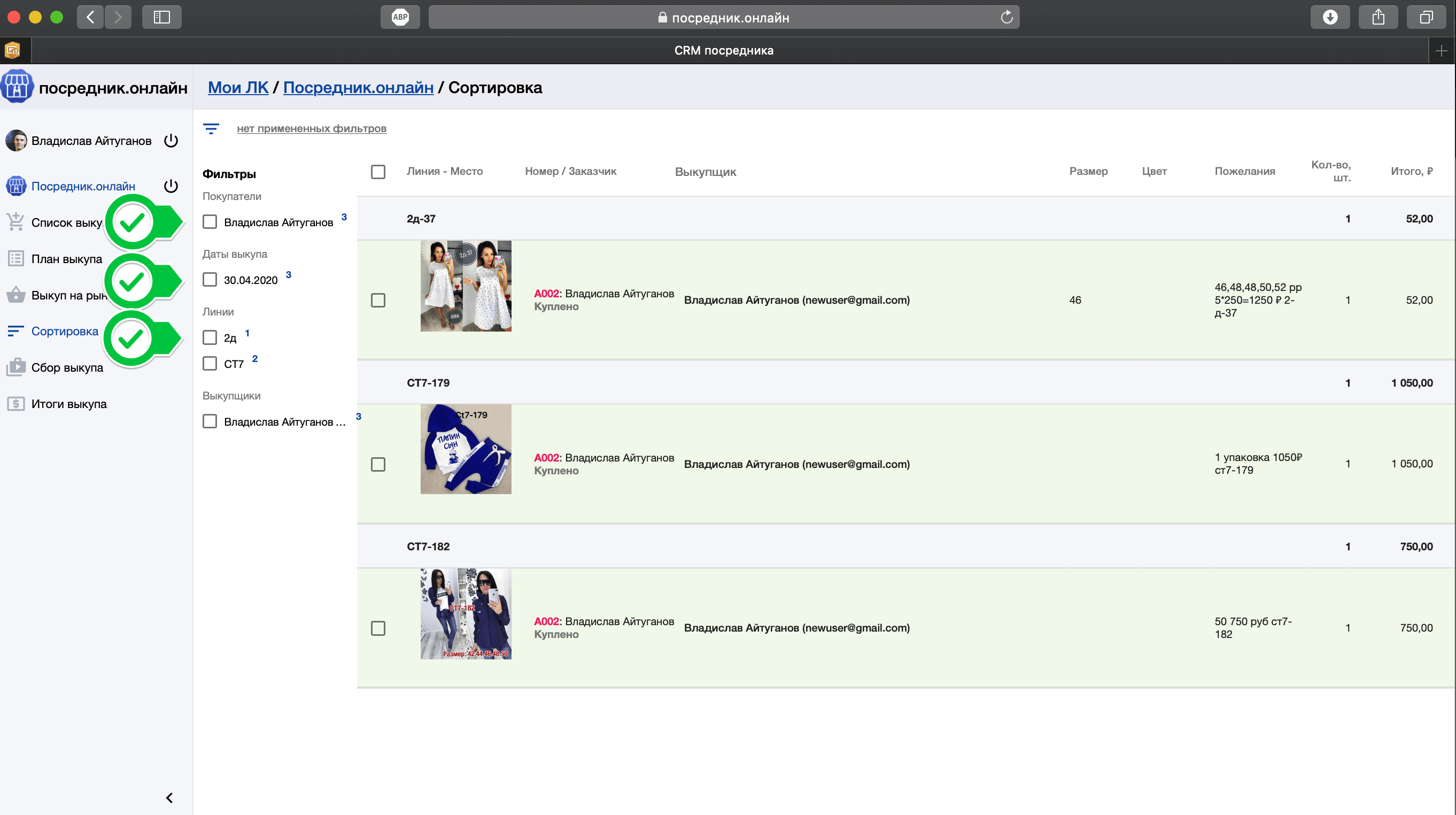
Task: Enable the 30.04.2020 date filter checkbox
Action: pyautogui.click(x=210, y=279)
